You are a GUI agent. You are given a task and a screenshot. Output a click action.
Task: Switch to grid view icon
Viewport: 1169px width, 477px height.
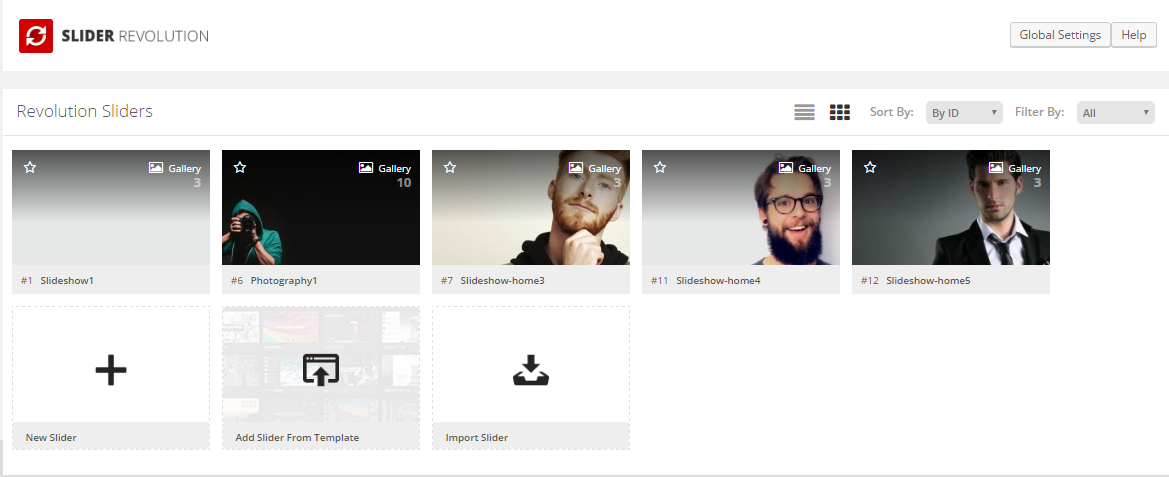839,113
